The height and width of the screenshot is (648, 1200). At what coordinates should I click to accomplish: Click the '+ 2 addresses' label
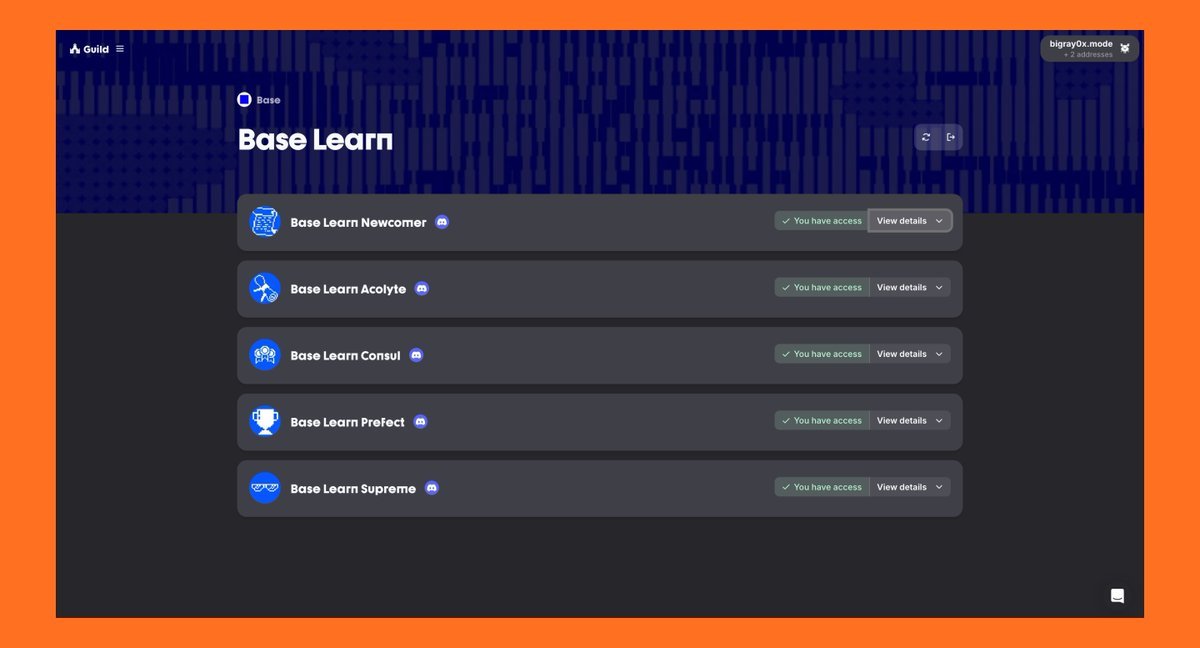1088,55
